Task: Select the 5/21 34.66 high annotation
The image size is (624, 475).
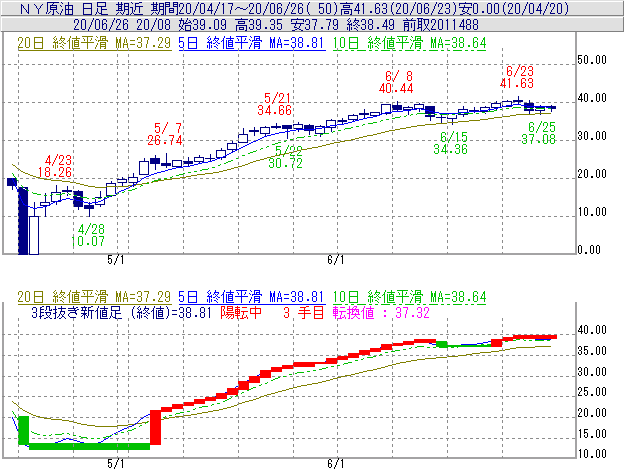Action: click(x=275, y=104)
